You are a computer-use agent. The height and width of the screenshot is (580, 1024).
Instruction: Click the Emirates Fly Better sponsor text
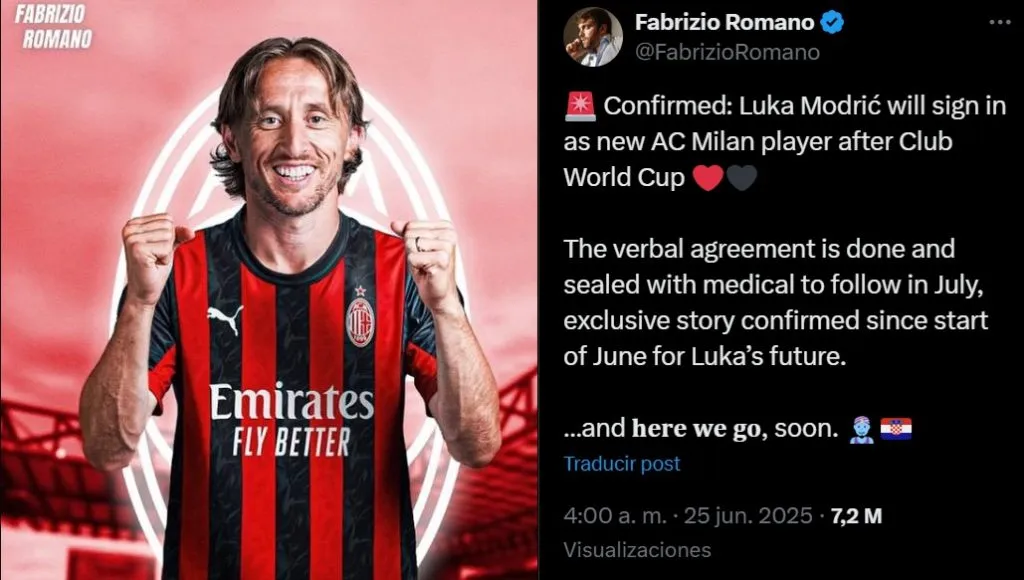pos(291,420)
